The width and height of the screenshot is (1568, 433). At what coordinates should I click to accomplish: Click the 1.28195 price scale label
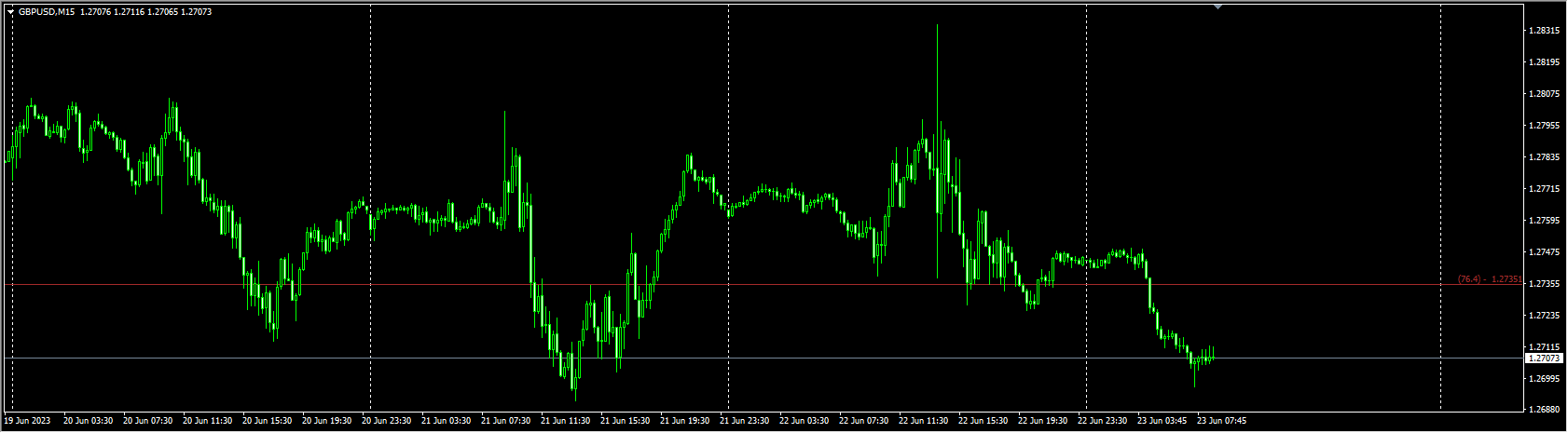[1545, 62]
